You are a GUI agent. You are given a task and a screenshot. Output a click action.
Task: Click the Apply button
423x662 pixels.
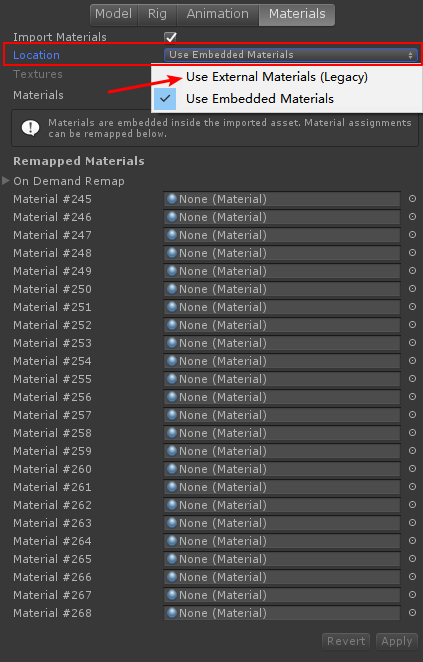(x=396, y=641)
